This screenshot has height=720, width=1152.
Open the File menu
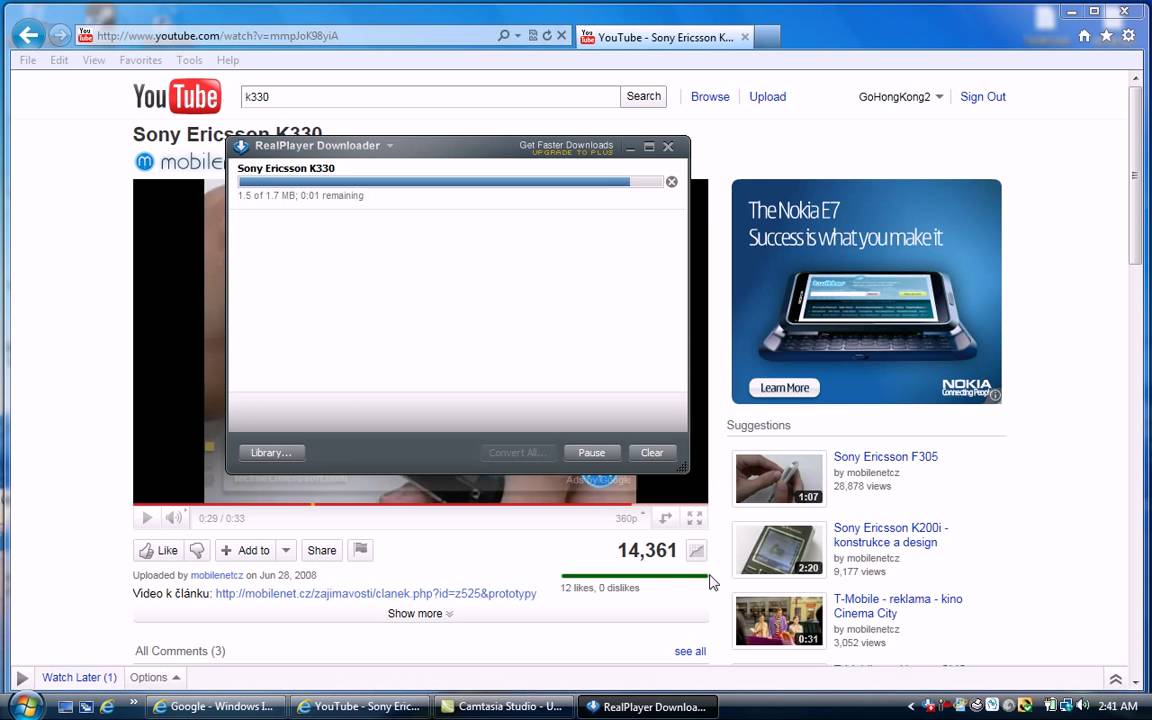coord(28,60)
